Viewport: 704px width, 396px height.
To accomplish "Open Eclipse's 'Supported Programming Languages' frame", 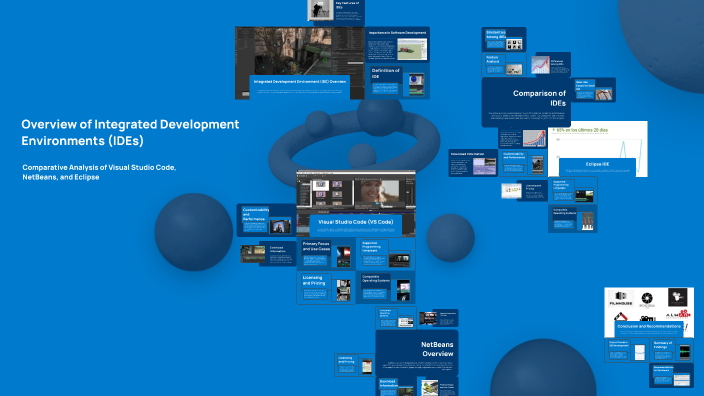I will (x=572, y=191).
